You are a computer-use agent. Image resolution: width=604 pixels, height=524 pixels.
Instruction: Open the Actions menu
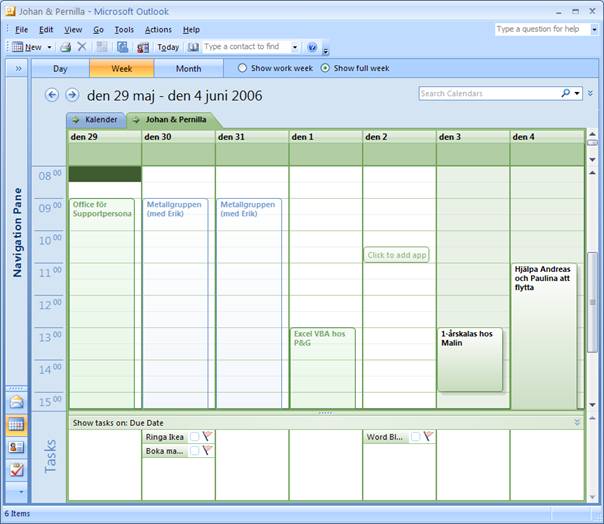point(158,30)
